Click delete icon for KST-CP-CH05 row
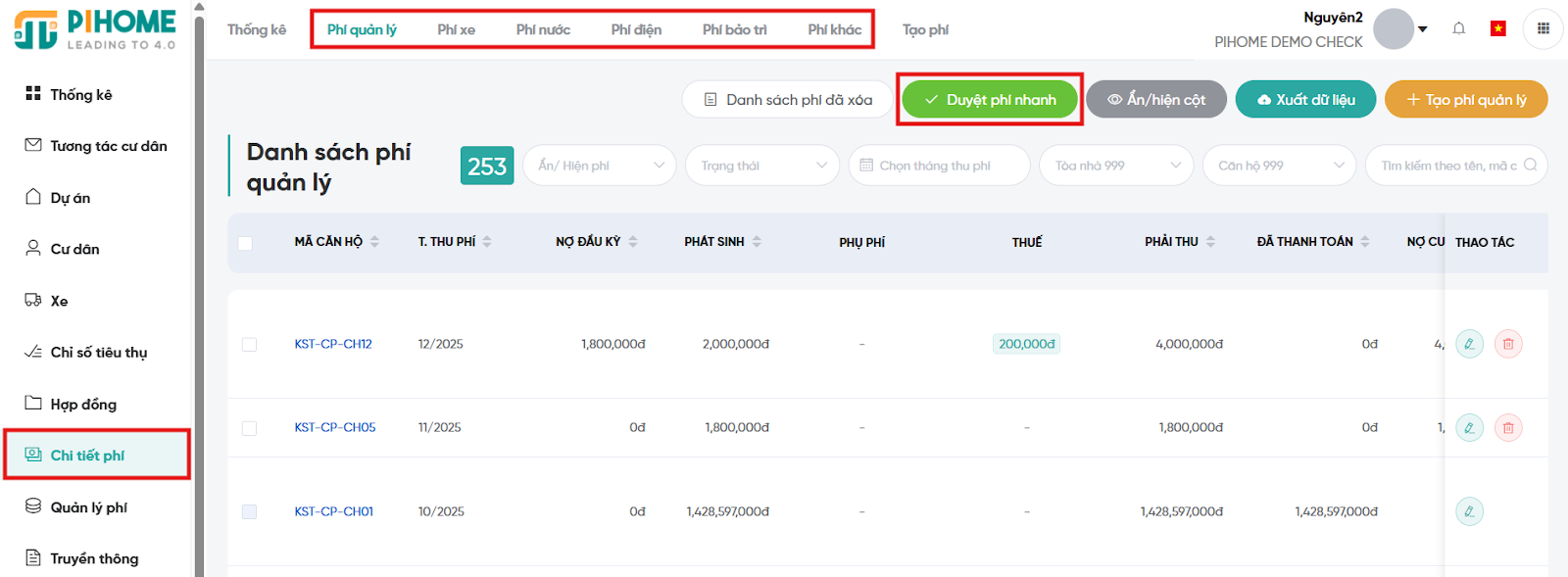The height and width of the screenshot is (577, 1568). (x=1508, y=427)
